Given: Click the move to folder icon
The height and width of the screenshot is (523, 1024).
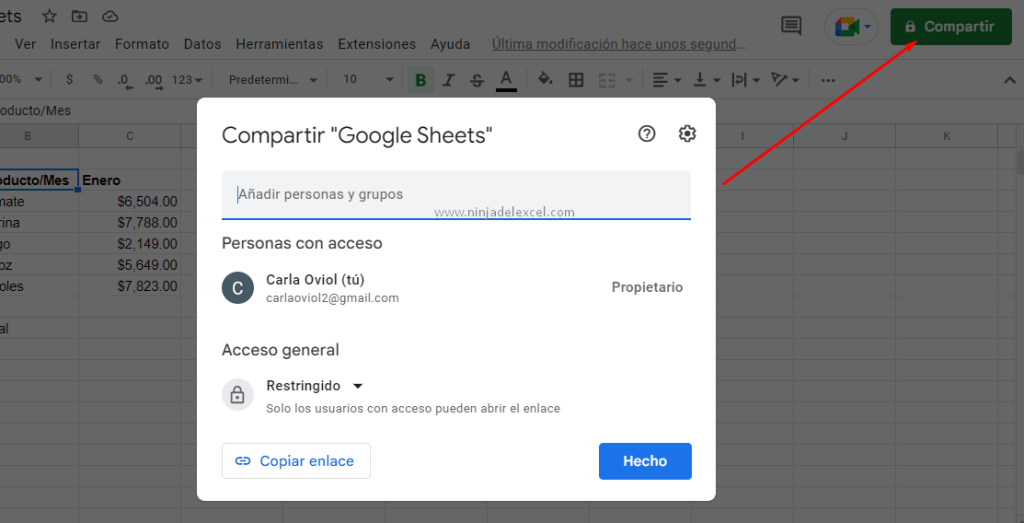Looking at the screenshot, I should click(x=80, y=17).
